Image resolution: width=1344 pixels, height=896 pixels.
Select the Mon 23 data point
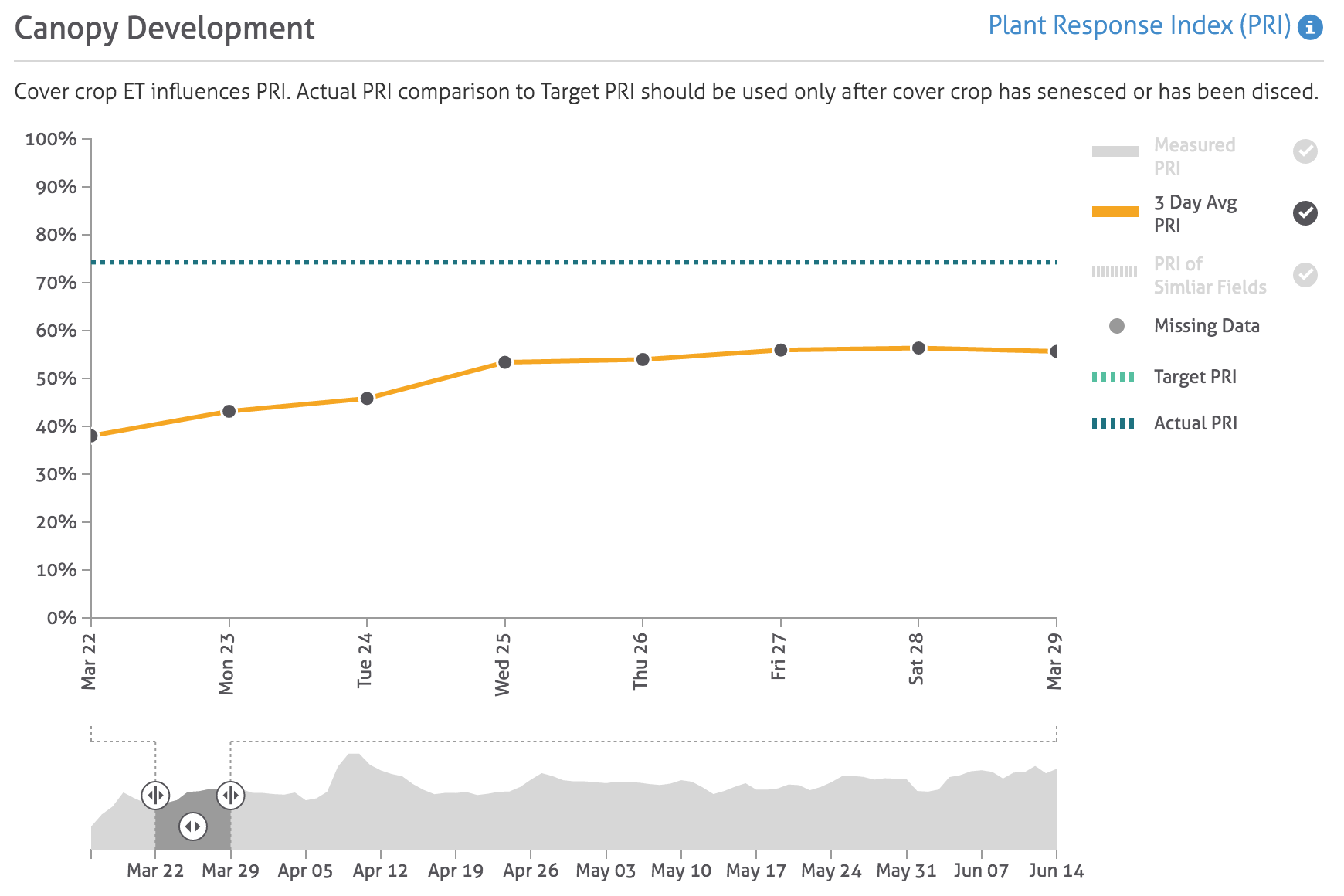pos(229,411)
